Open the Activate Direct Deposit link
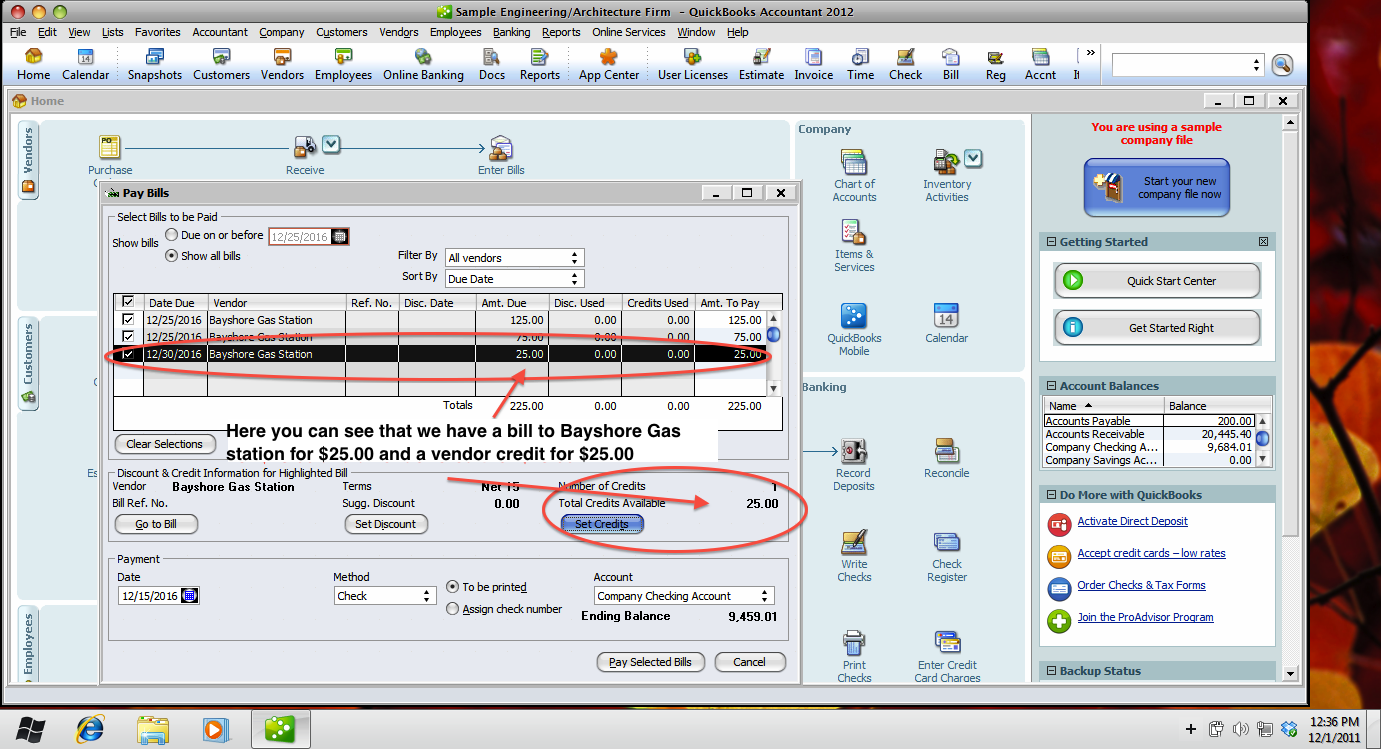1381x749 pixels. (1133, 521)
